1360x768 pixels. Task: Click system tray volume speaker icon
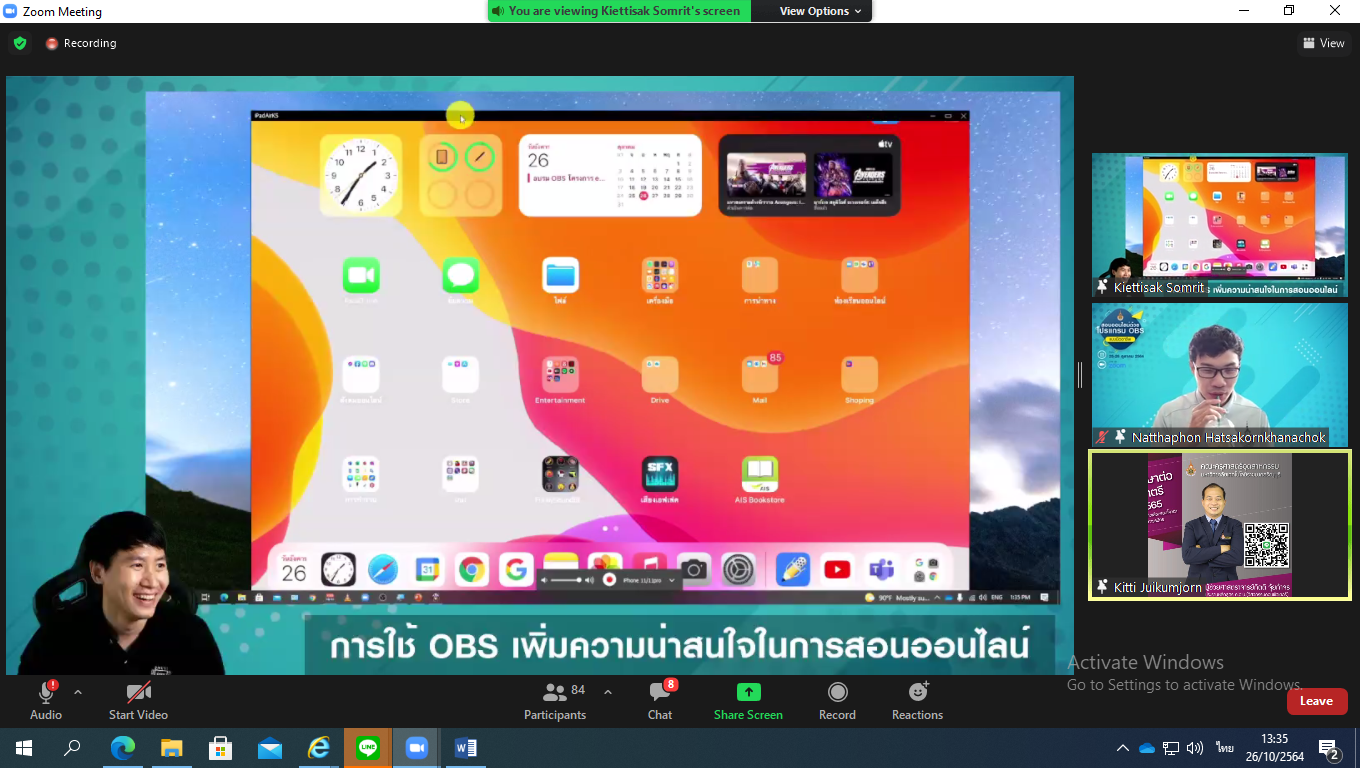tap(1195, 748)
